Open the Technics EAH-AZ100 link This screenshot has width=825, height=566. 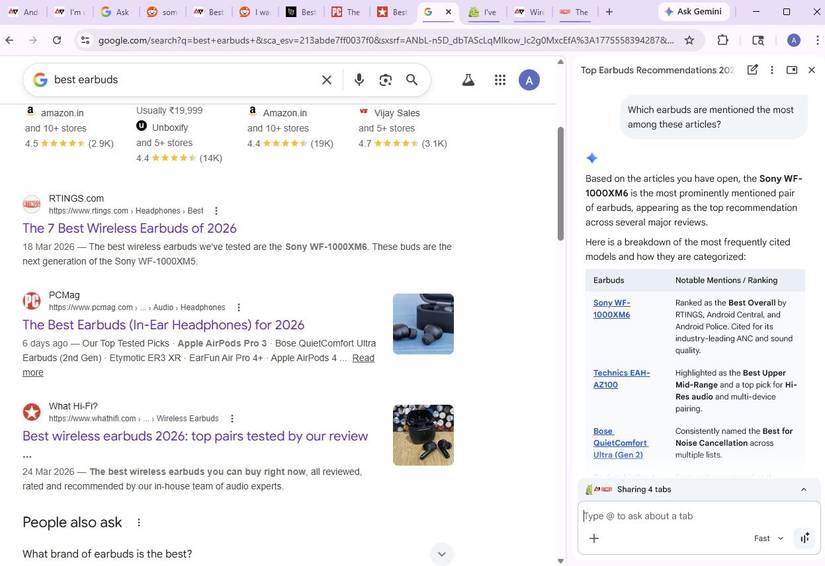(621, 379)
